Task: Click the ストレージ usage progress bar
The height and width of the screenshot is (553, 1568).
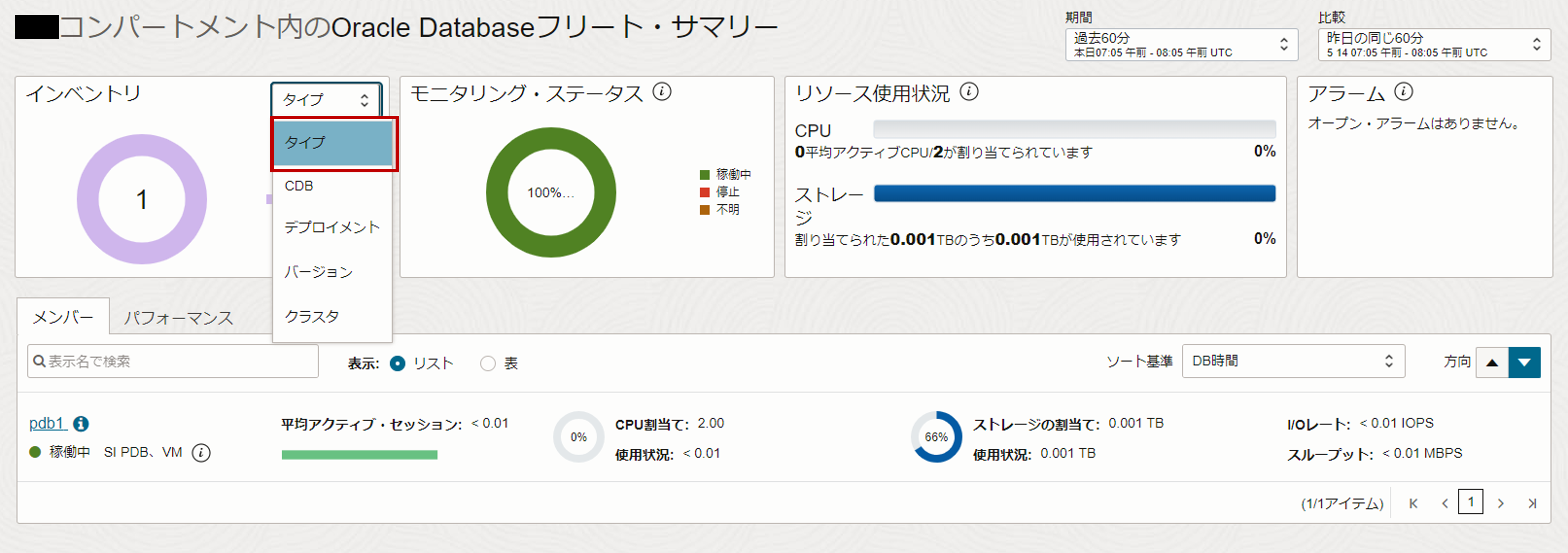Action: coord(1075,193)
